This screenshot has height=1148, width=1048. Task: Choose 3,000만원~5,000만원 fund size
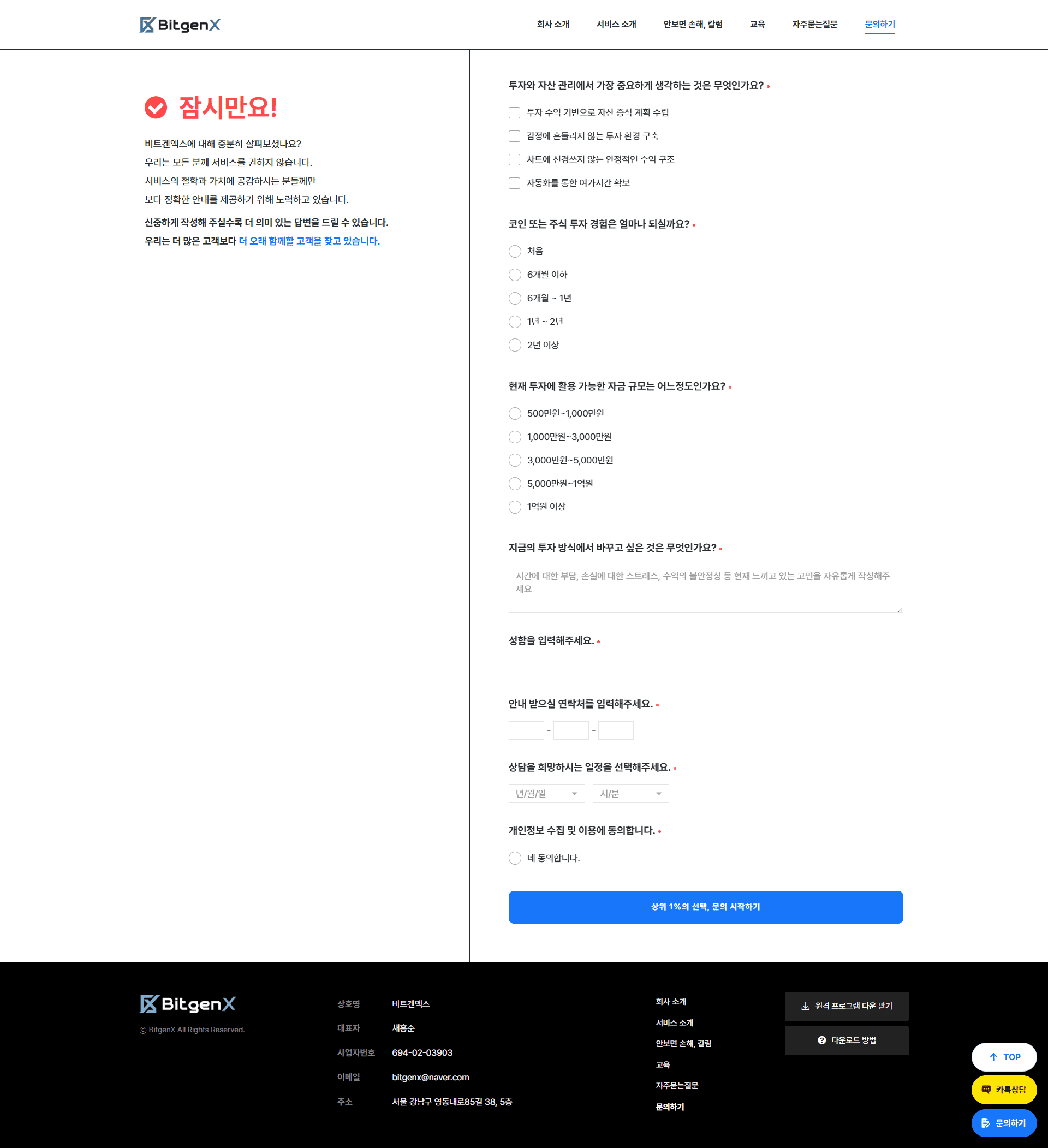515,460
